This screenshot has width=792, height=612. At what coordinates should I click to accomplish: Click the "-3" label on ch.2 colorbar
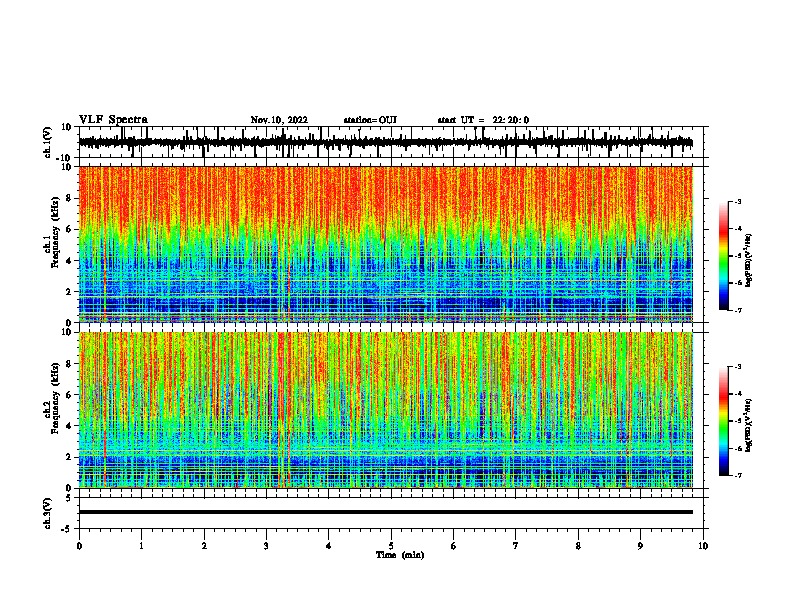[x=737, y=367]
